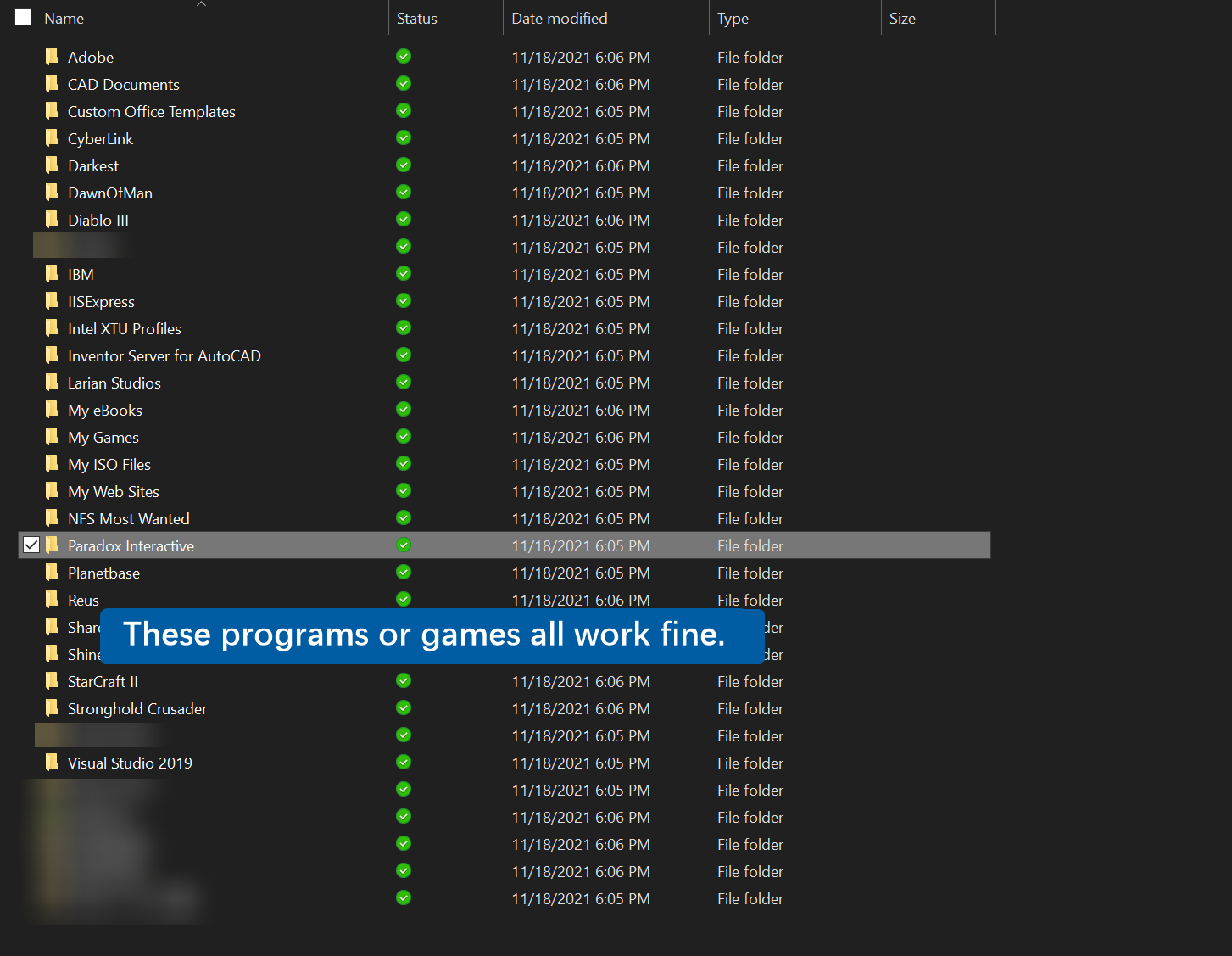This screenshot has height=956, width=1232.
Task: Sort by the Size column header
Action: [902, 18]
